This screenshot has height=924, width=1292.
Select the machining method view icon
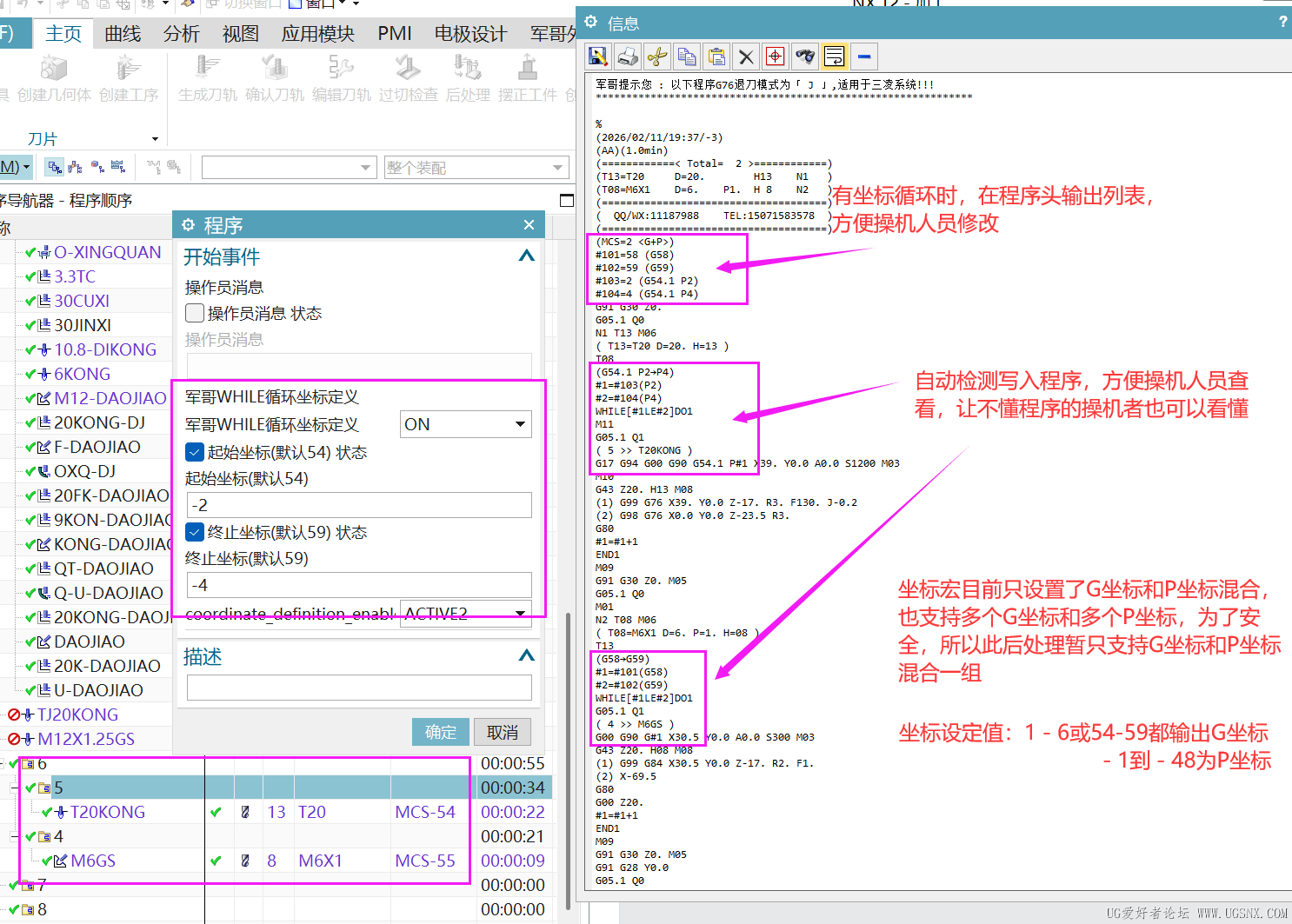[x=118, y=166]
